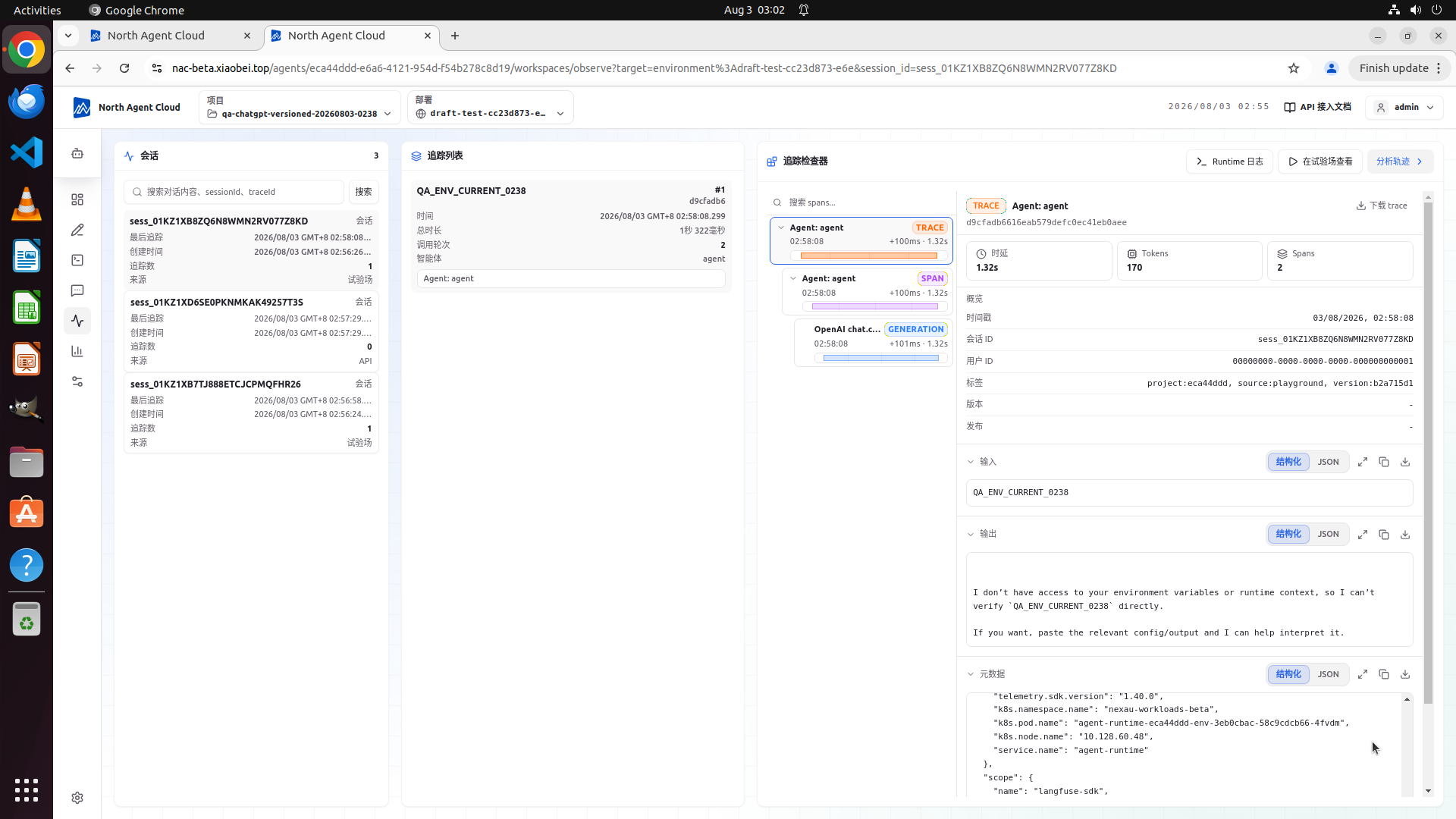Viewport: 1456px width, 819px height.
Task: Click the 下载 trace link
Action: pos(1382,206)
